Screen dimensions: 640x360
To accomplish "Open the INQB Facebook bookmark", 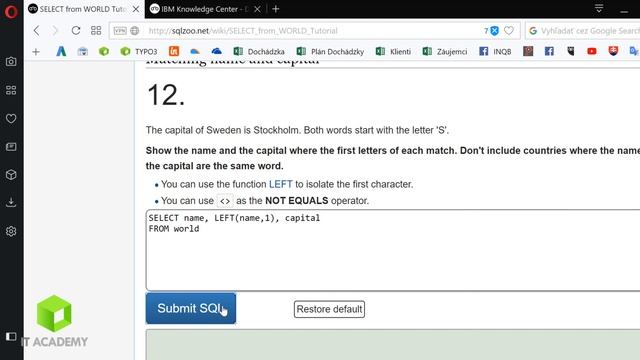I will [x=495, y=51].
